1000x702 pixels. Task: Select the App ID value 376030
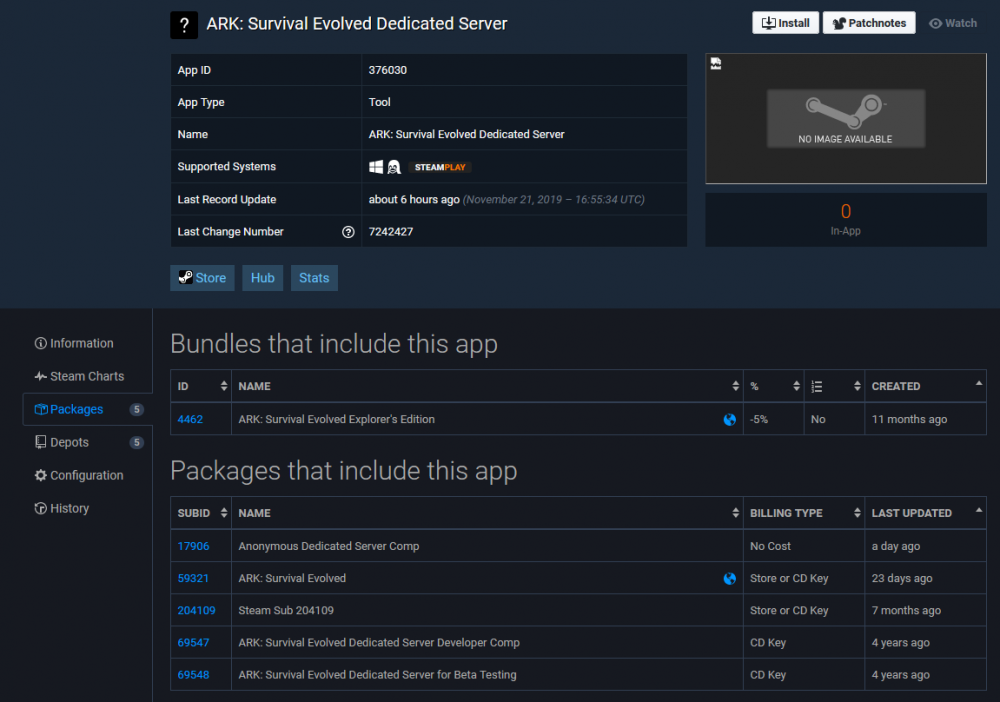(x=388, y=70)
